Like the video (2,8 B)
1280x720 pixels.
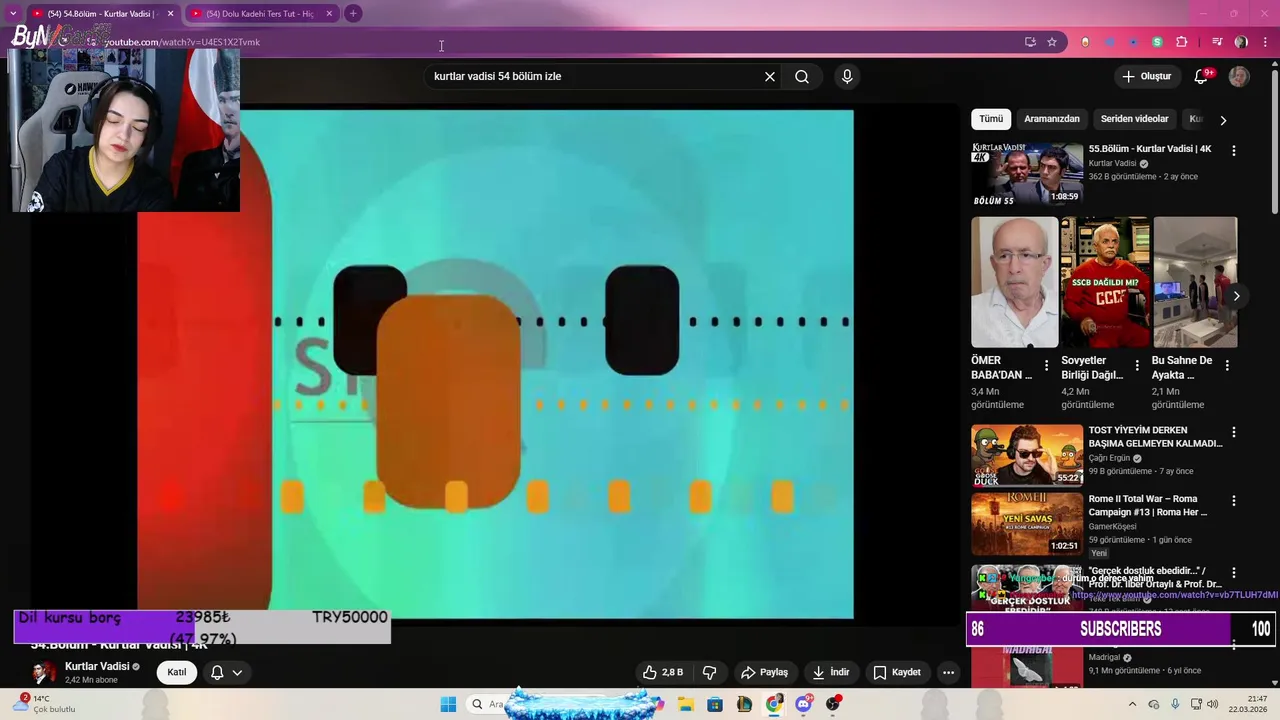click(x=664, y=672)
